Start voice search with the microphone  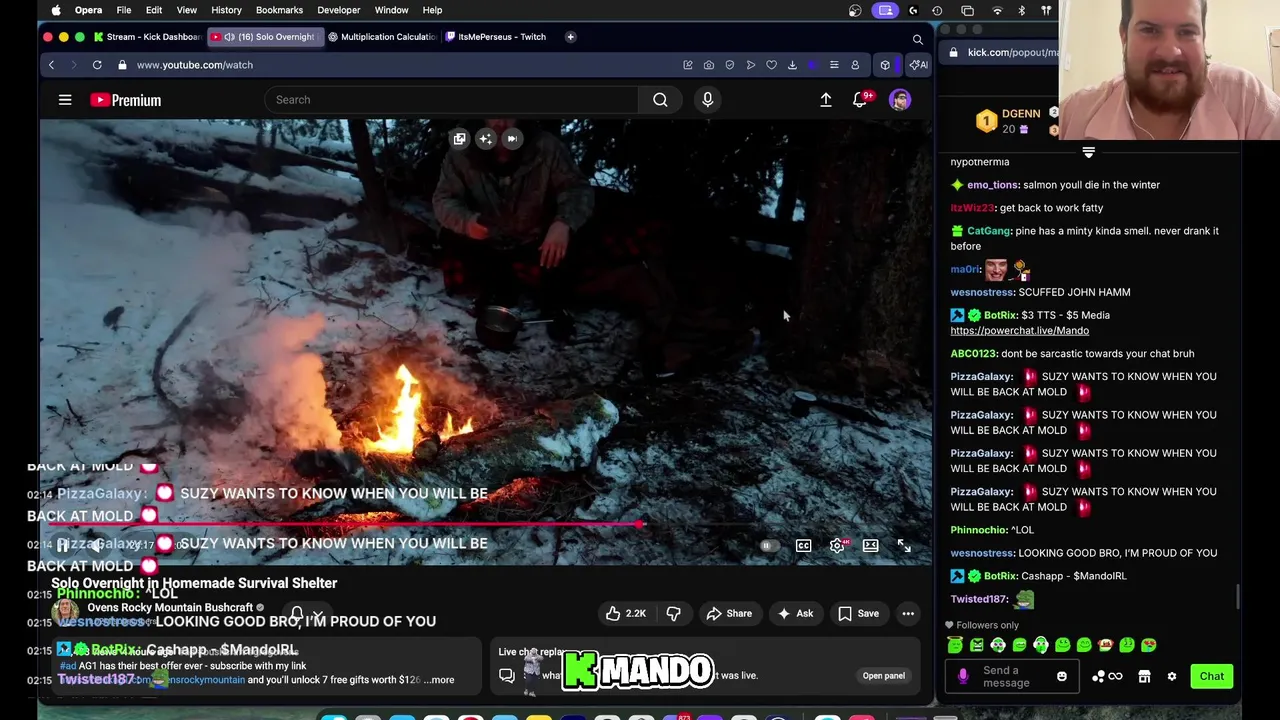[x=707, y=100]
